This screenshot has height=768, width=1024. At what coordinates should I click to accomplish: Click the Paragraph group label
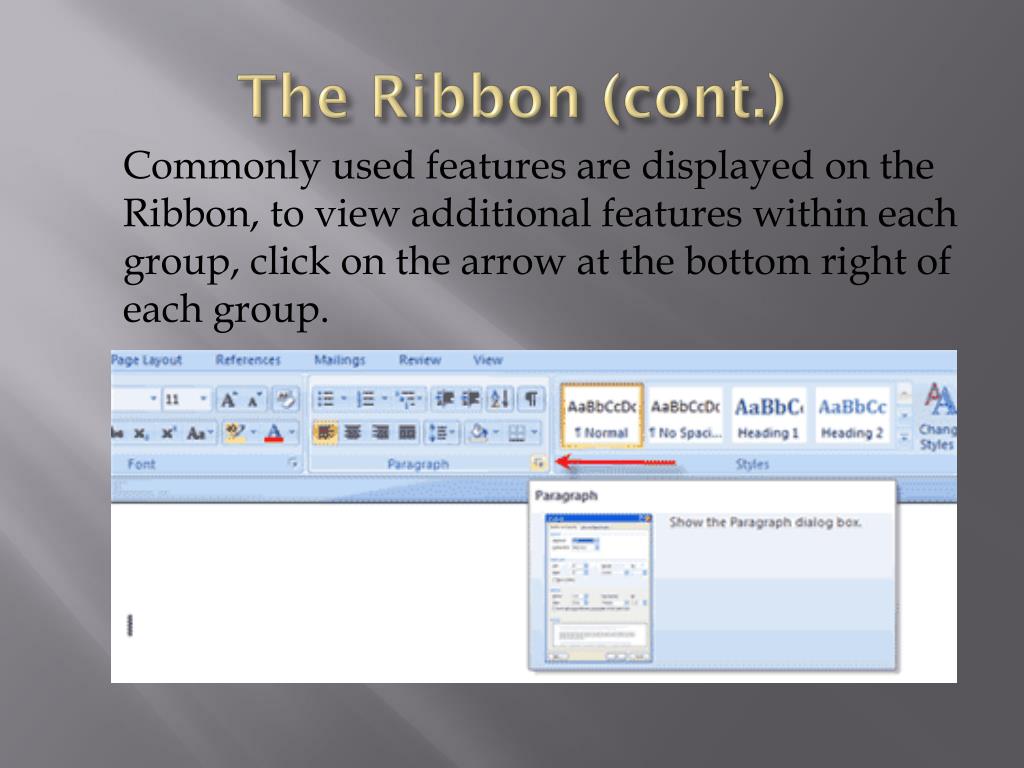(418, 464)
